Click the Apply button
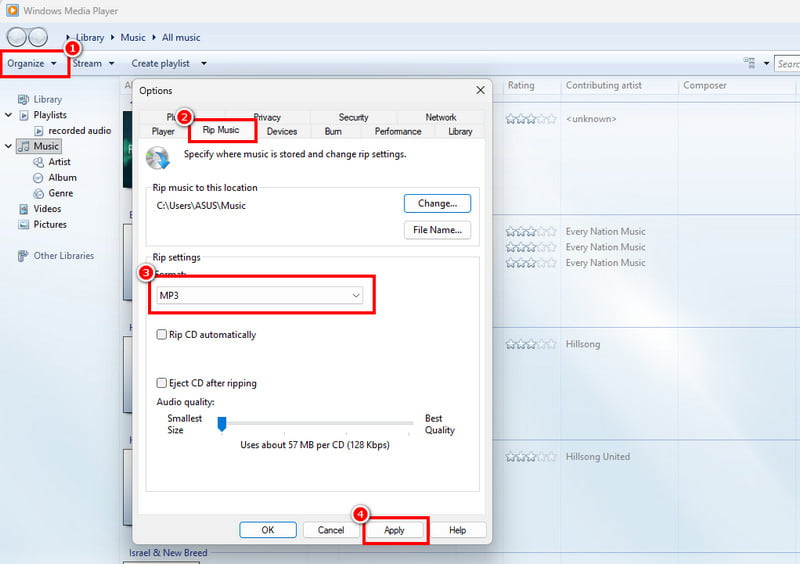The width and height of the screenshot is (800, 564). (x=394, y=530)
